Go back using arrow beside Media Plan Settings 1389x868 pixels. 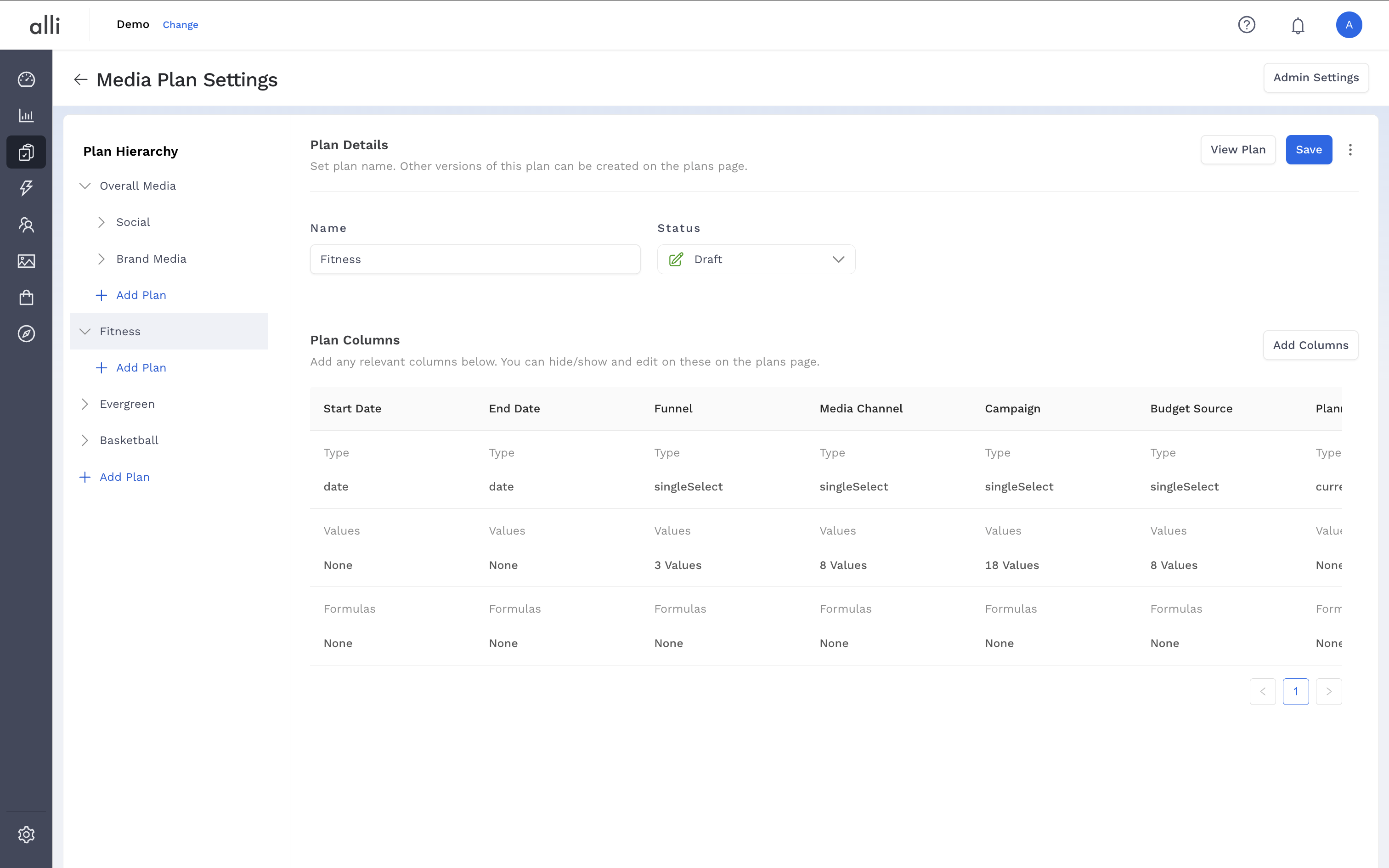80,80
